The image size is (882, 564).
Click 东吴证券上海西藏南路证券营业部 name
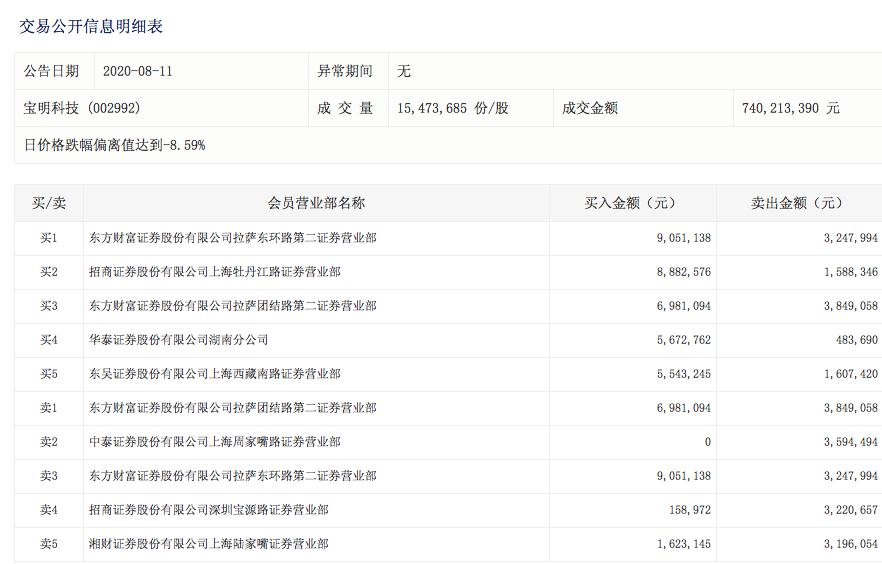click(x=215, y=374)
